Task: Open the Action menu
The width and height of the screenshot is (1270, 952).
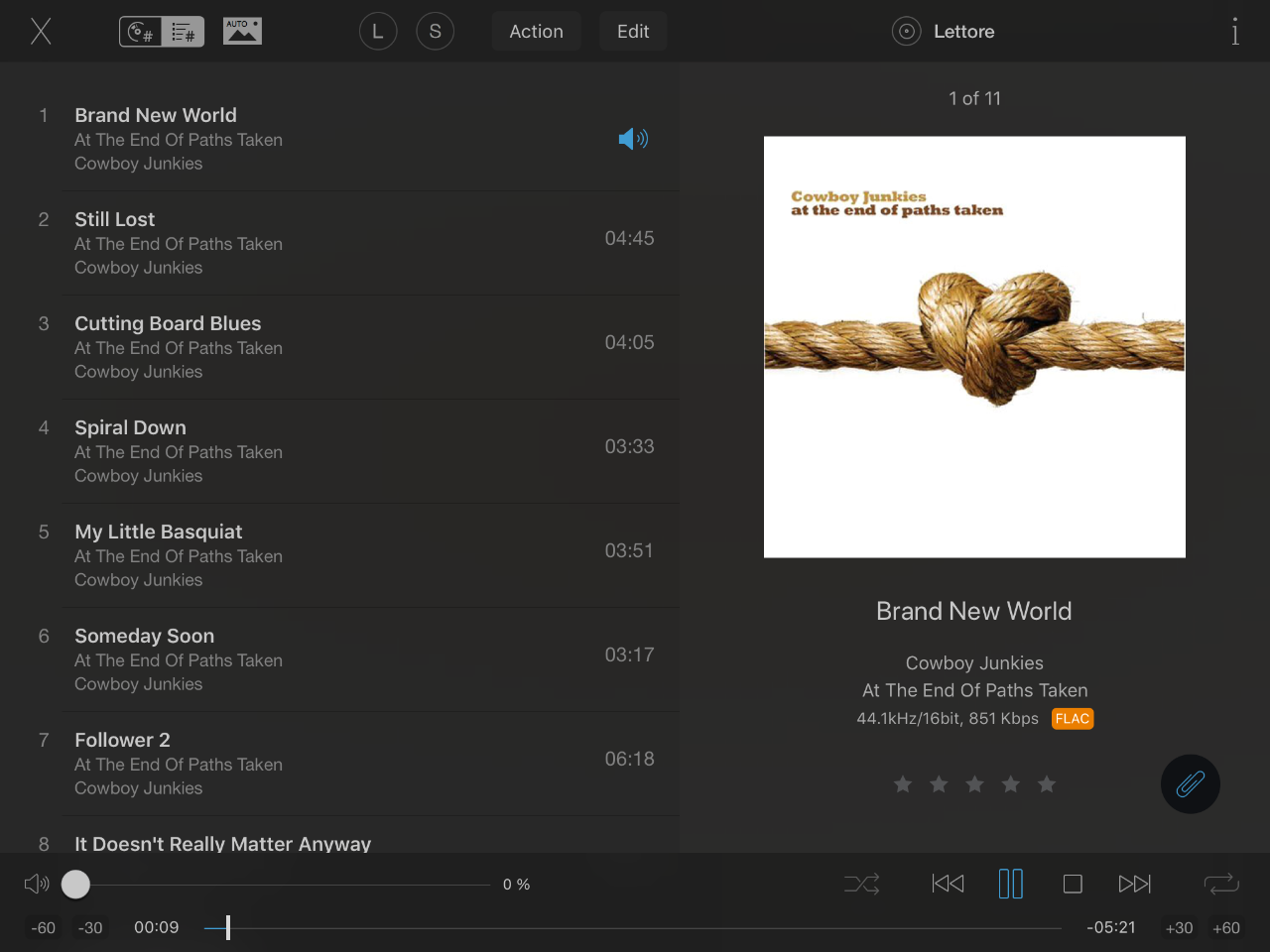Action: pyautogui.click(x=536, y=32)
